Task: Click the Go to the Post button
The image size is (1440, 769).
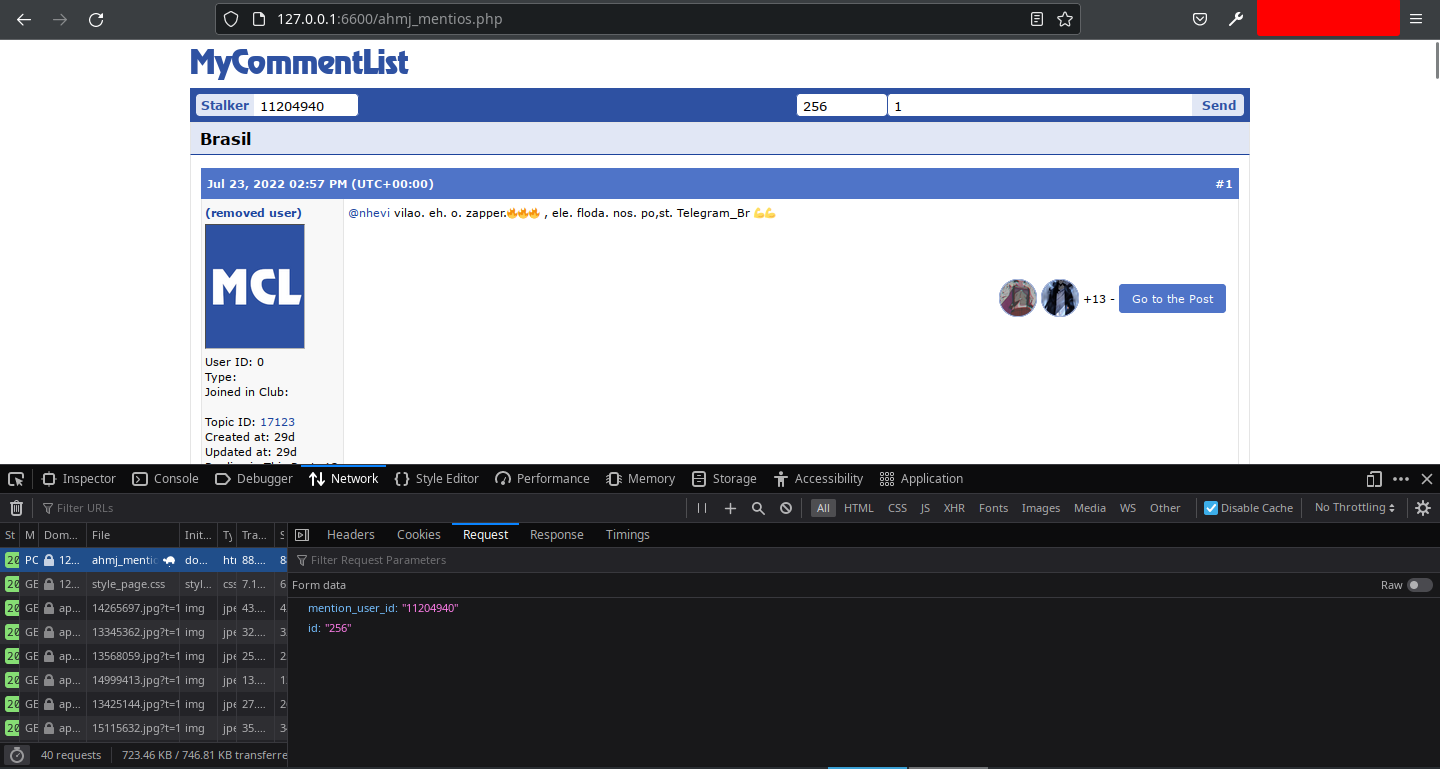Action: click(1172, 299)
